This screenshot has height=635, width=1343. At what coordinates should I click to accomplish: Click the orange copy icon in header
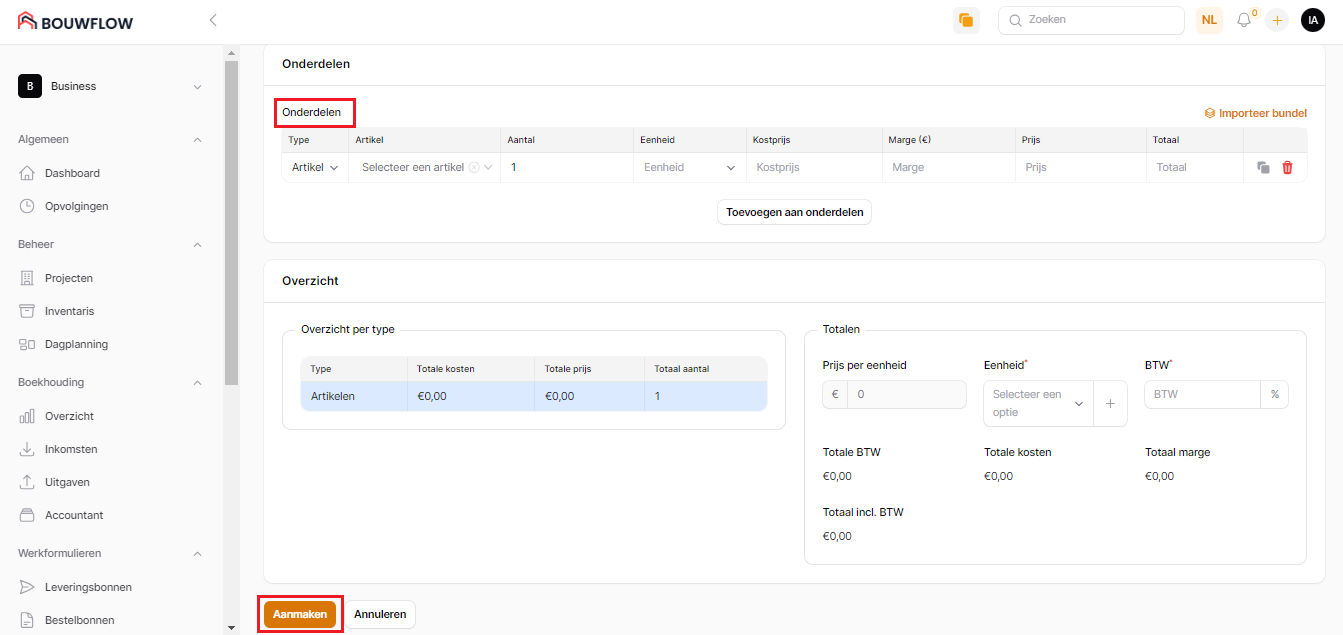click(966, 20)
